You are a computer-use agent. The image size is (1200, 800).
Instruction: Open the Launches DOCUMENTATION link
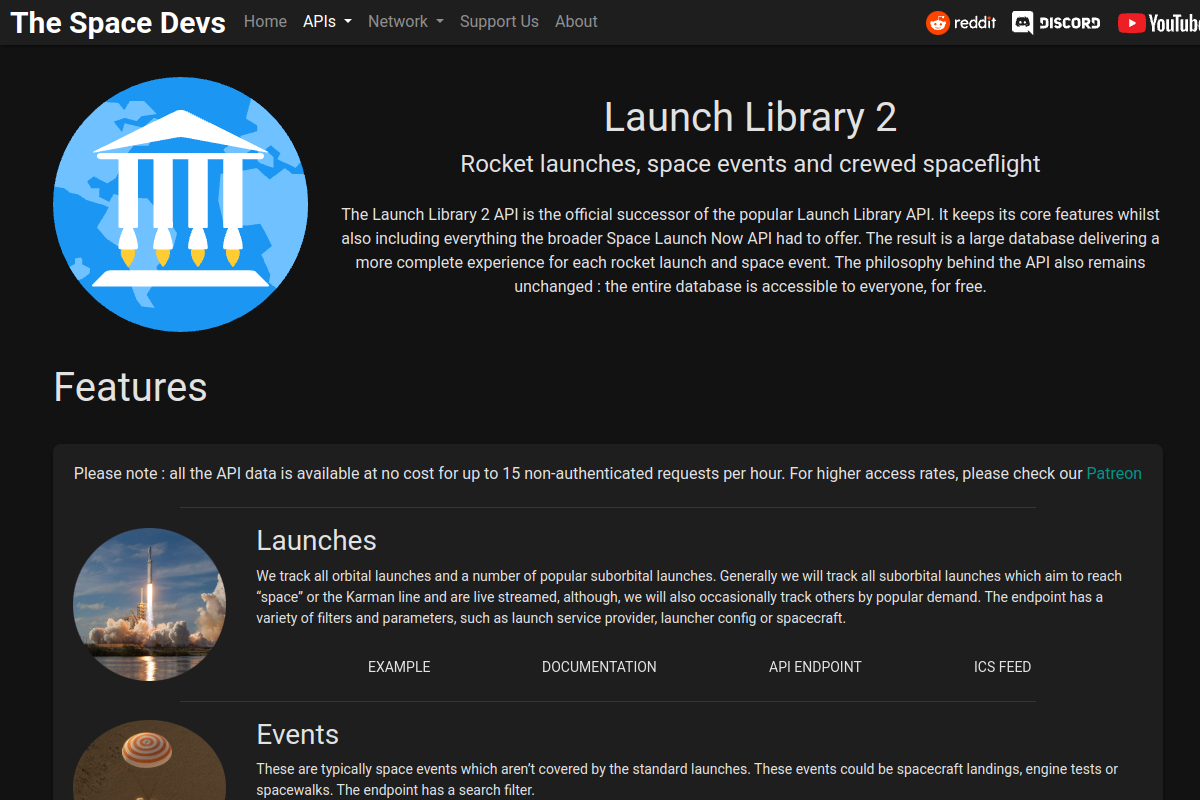point(599,667)
